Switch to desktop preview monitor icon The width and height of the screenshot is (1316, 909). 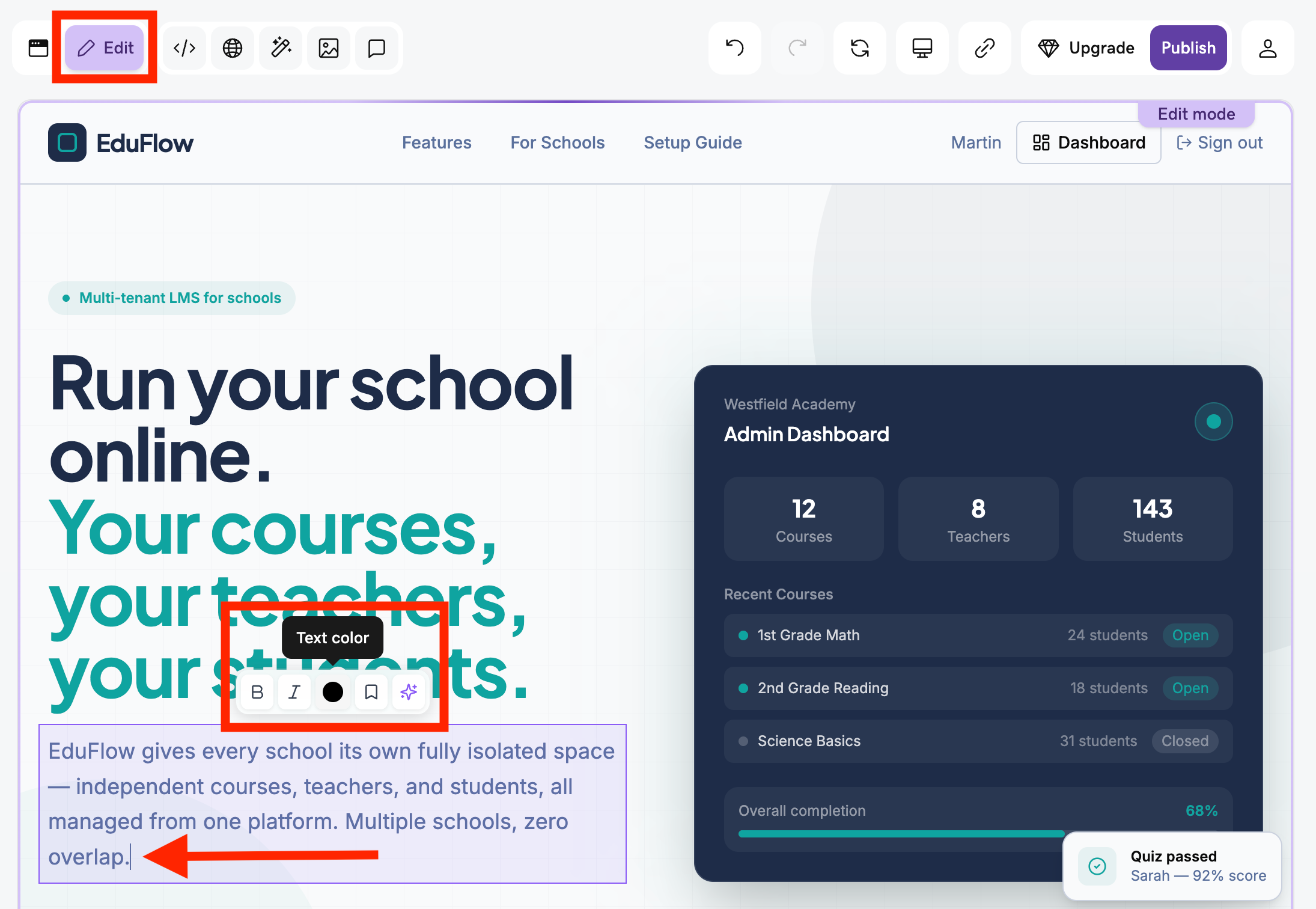(922, 48)
